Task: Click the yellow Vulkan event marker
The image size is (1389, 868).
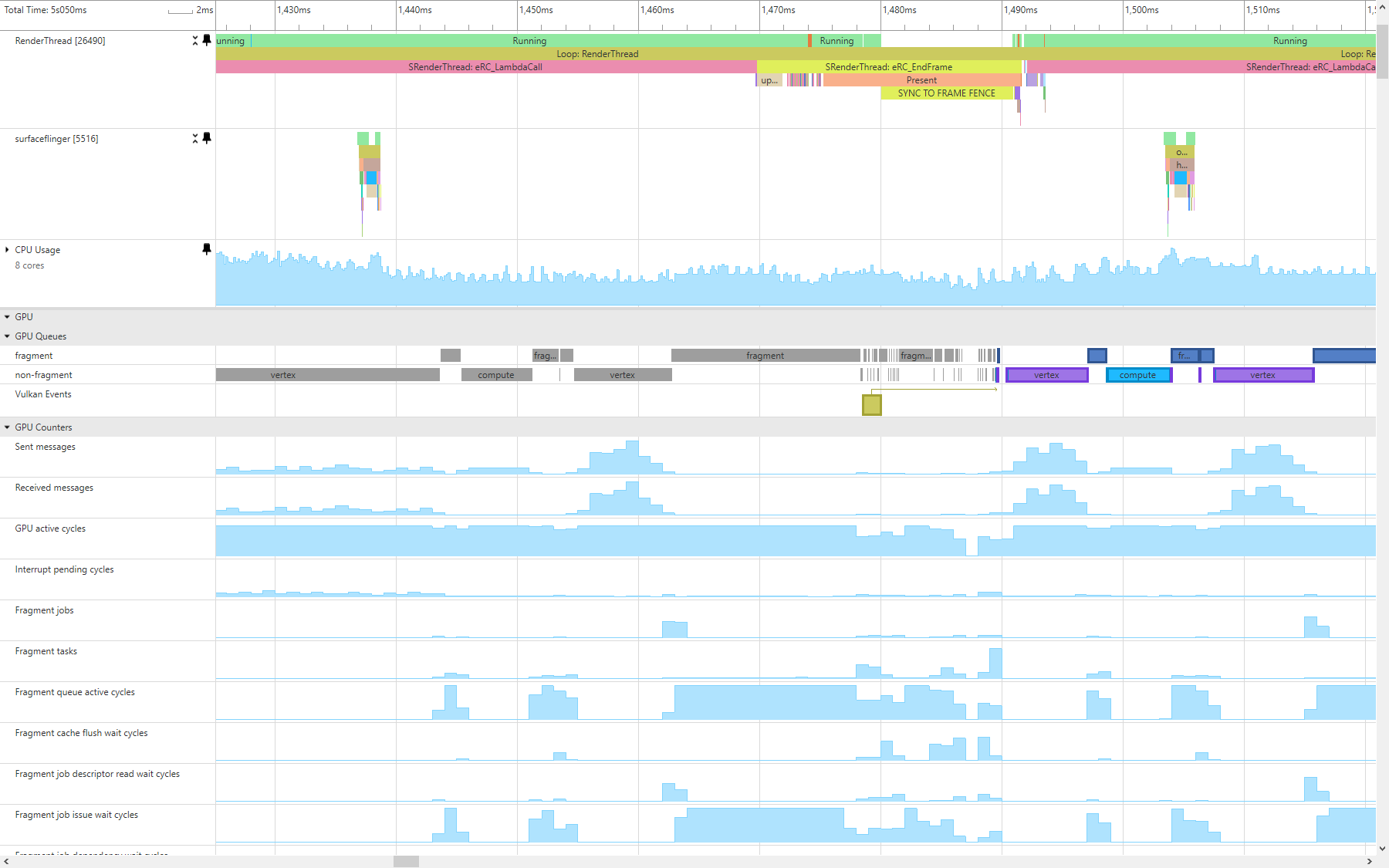Action: pos(870,404)
